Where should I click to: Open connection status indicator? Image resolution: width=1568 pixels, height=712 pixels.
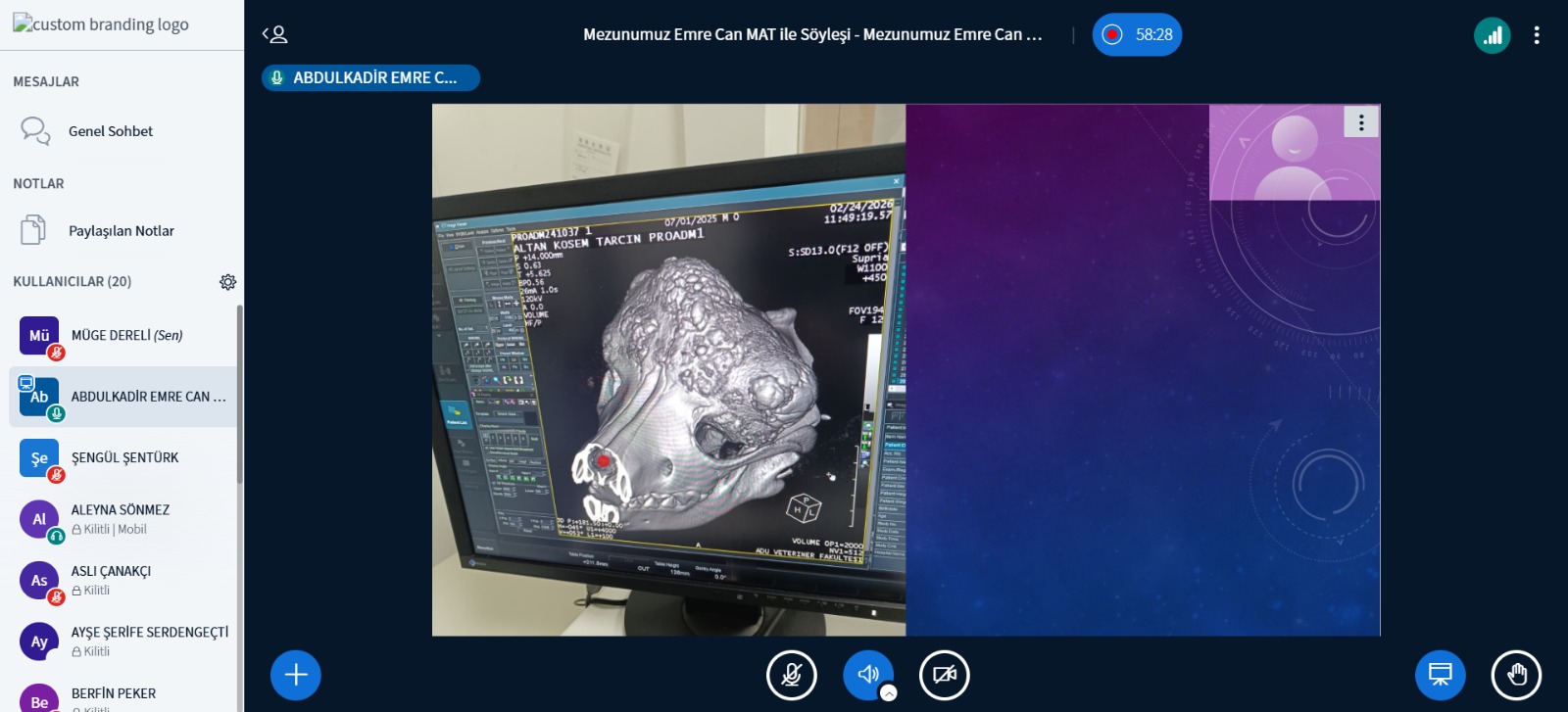(x=1492, y=35)
